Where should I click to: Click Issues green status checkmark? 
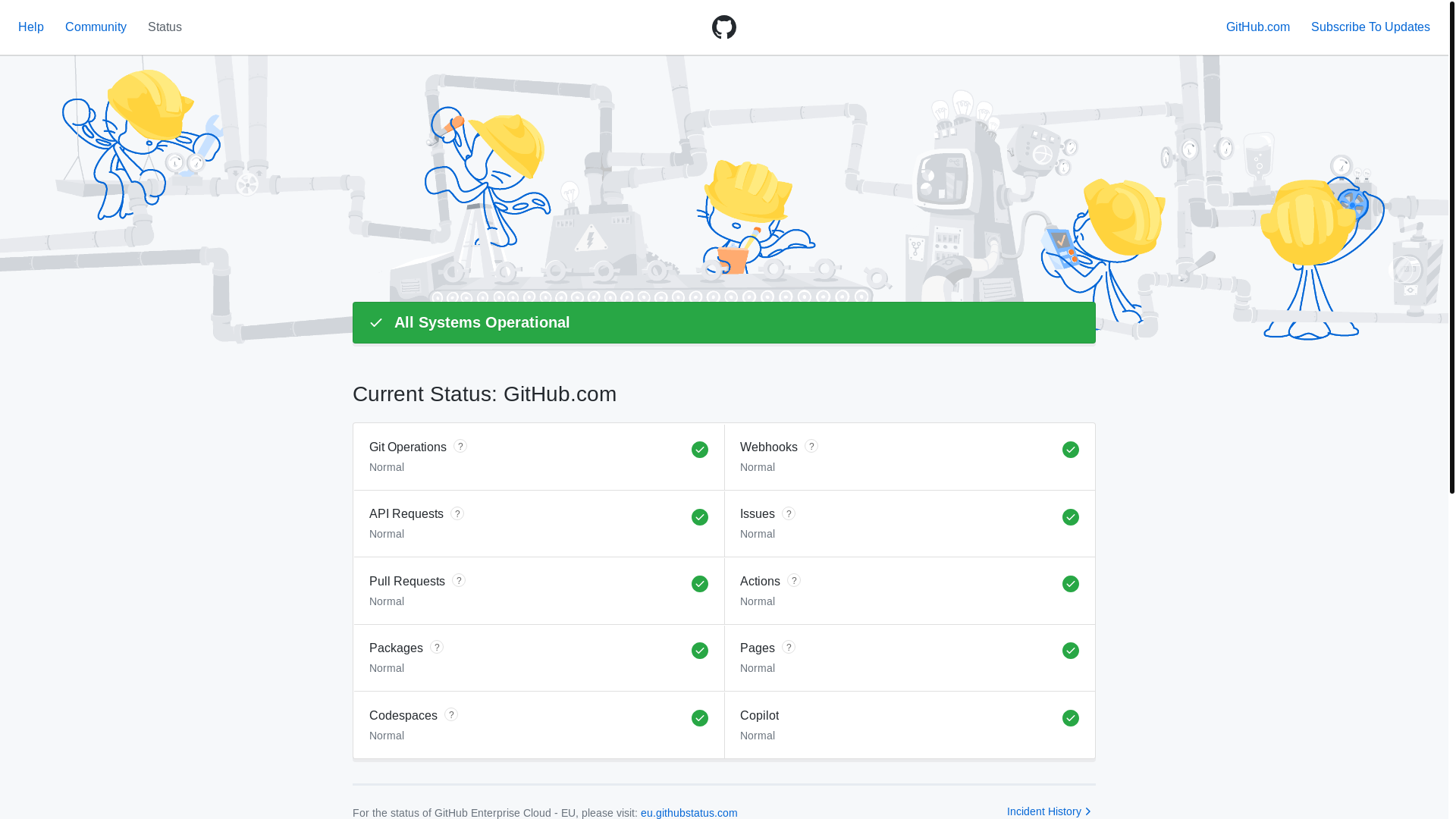pos(1071,517)
